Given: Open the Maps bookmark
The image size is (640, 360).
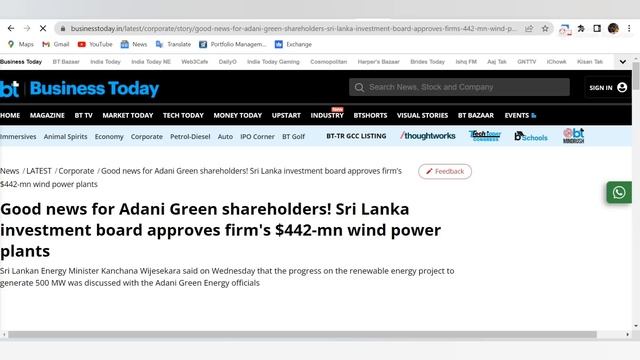Looking at the screenshot, I should [x=21, y=44].
